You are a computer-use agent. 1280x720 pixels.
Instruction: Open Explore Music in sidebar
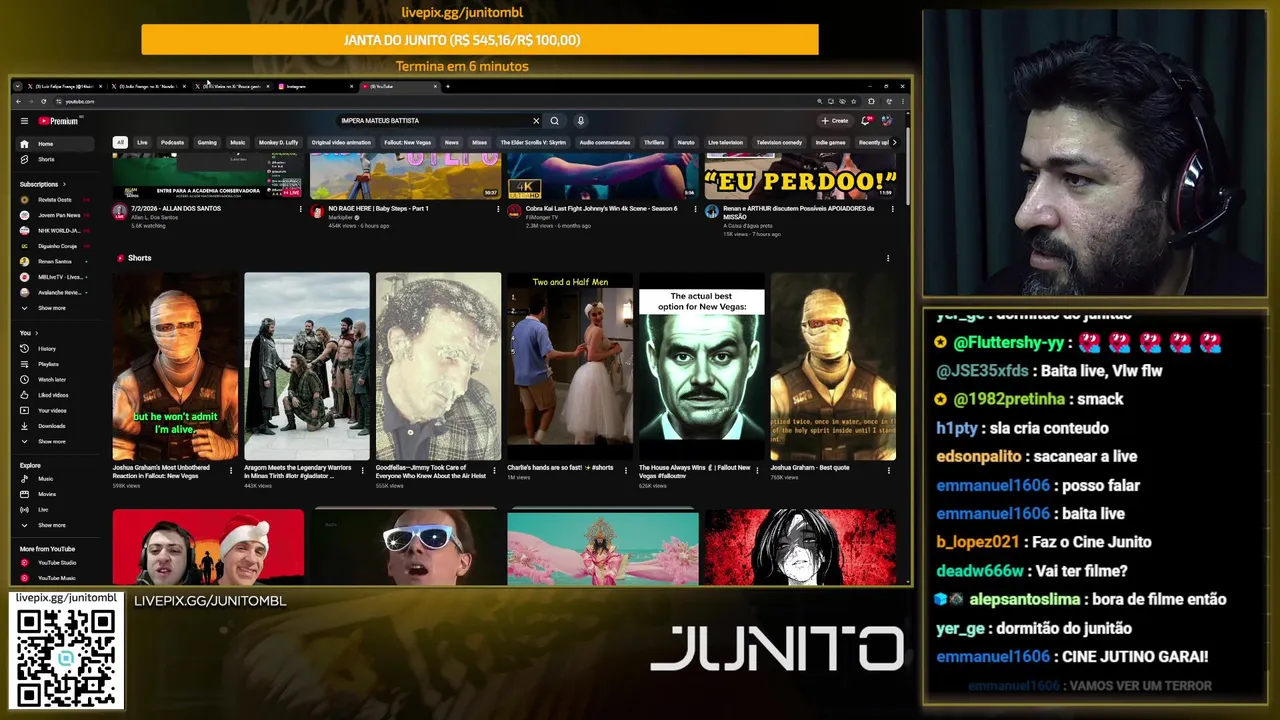(55, 479)
